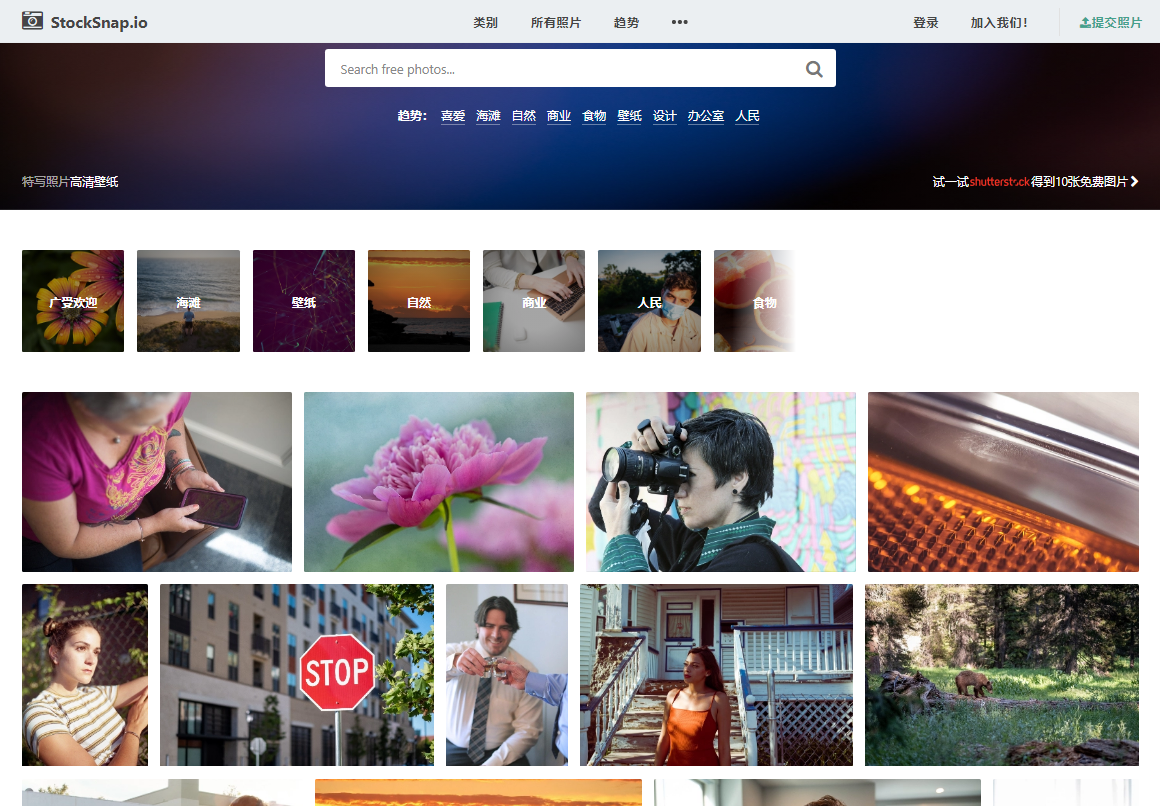Open the photographer with camera photo

coord(721,482)
